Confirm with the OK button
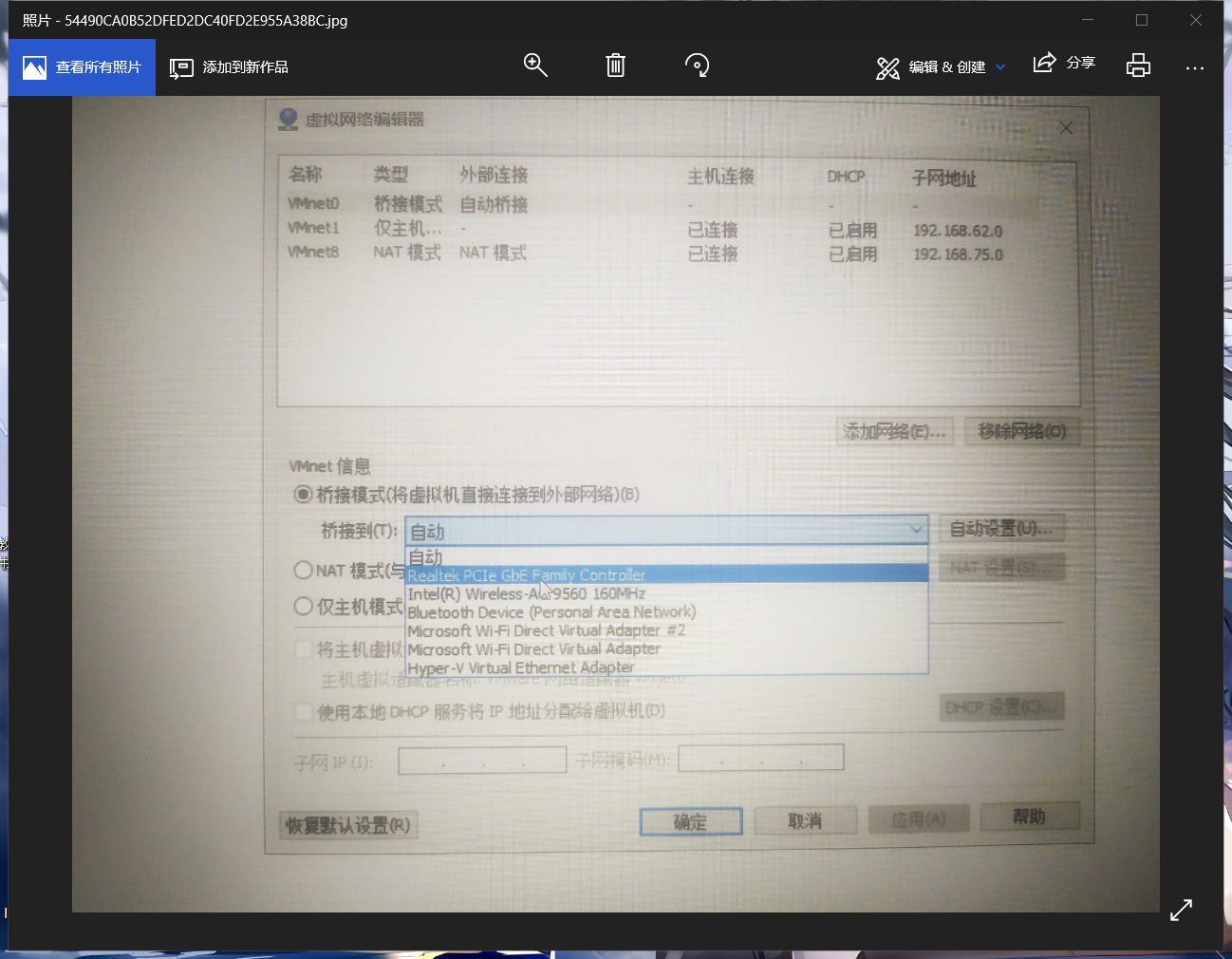 (691, 822)
